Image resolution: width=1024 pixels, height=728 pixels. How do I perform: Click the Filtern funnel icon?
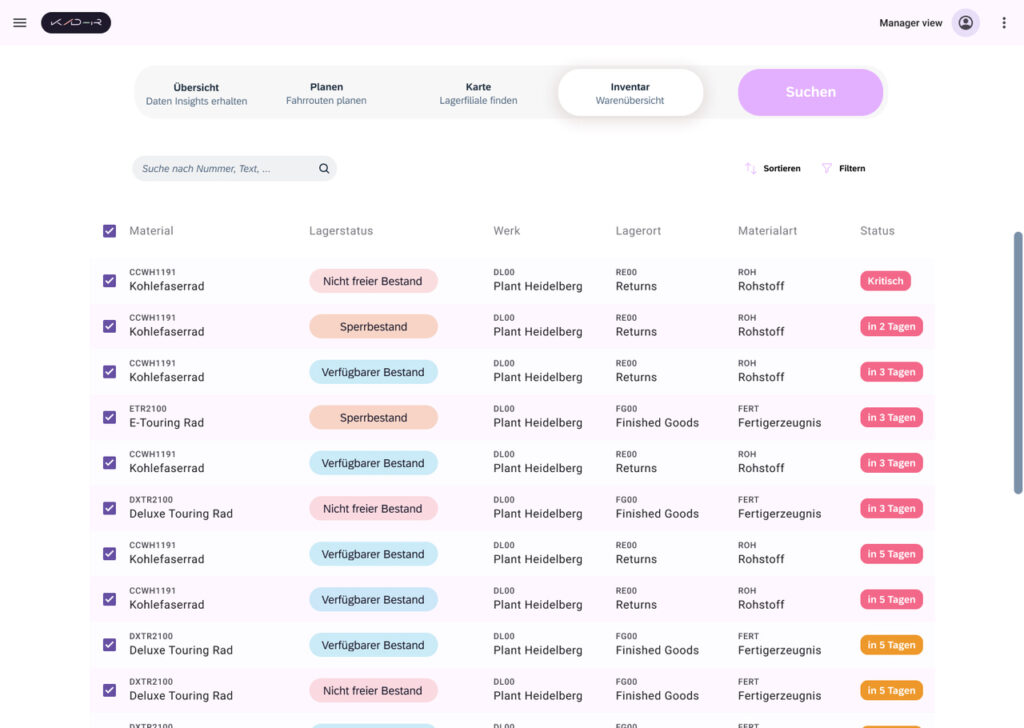click(x=827, y=168)
